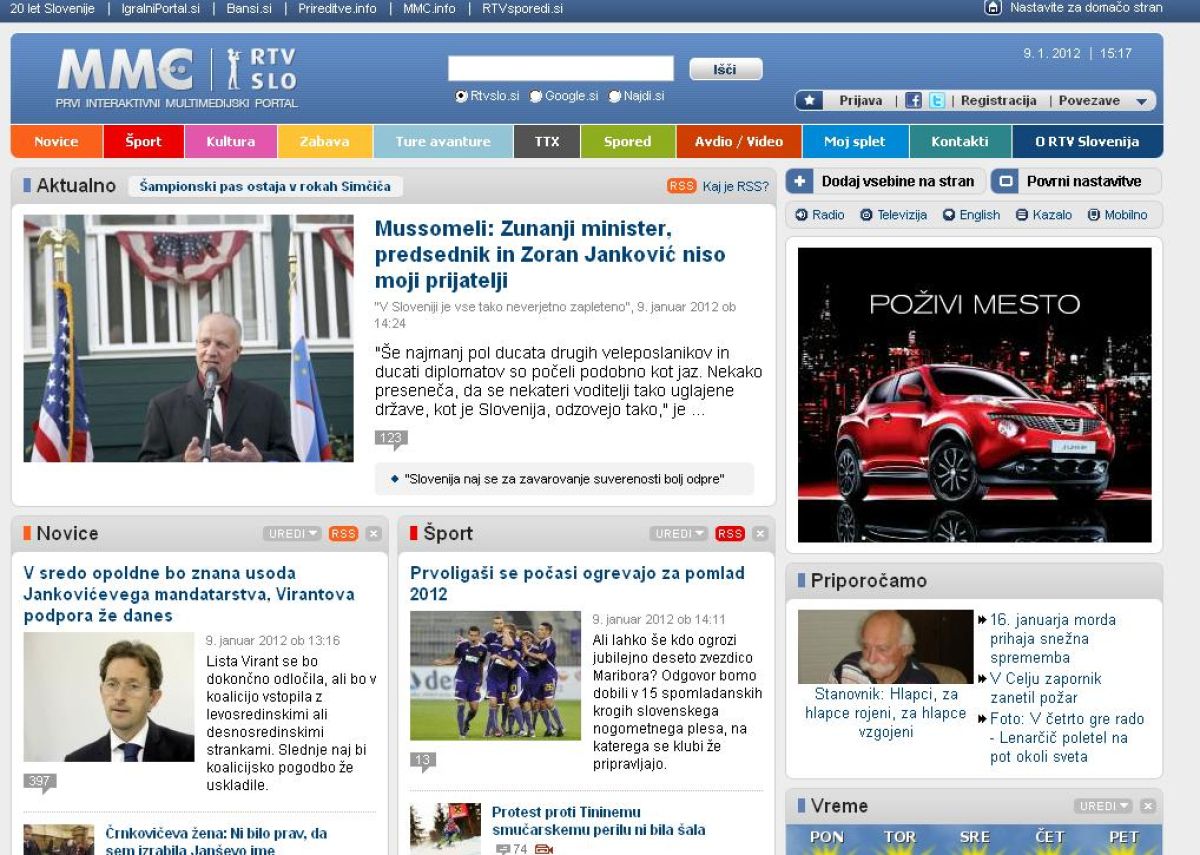Open the Šport section RSS feed
Viewport: 1200px width, 855px height.
(x=730, y=534)
